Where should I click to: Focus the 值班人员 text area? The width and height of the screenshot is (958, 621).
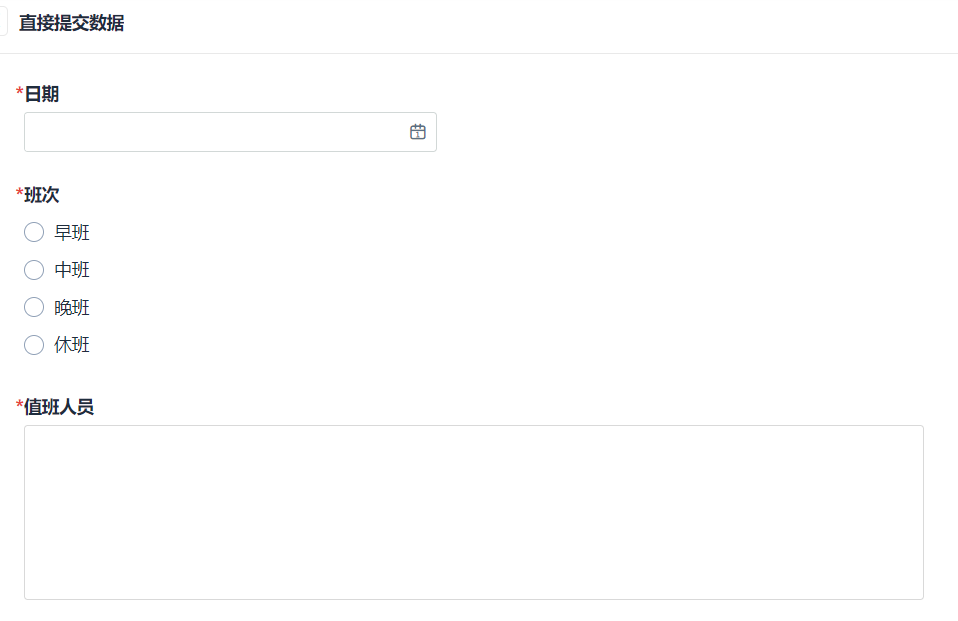473,512
